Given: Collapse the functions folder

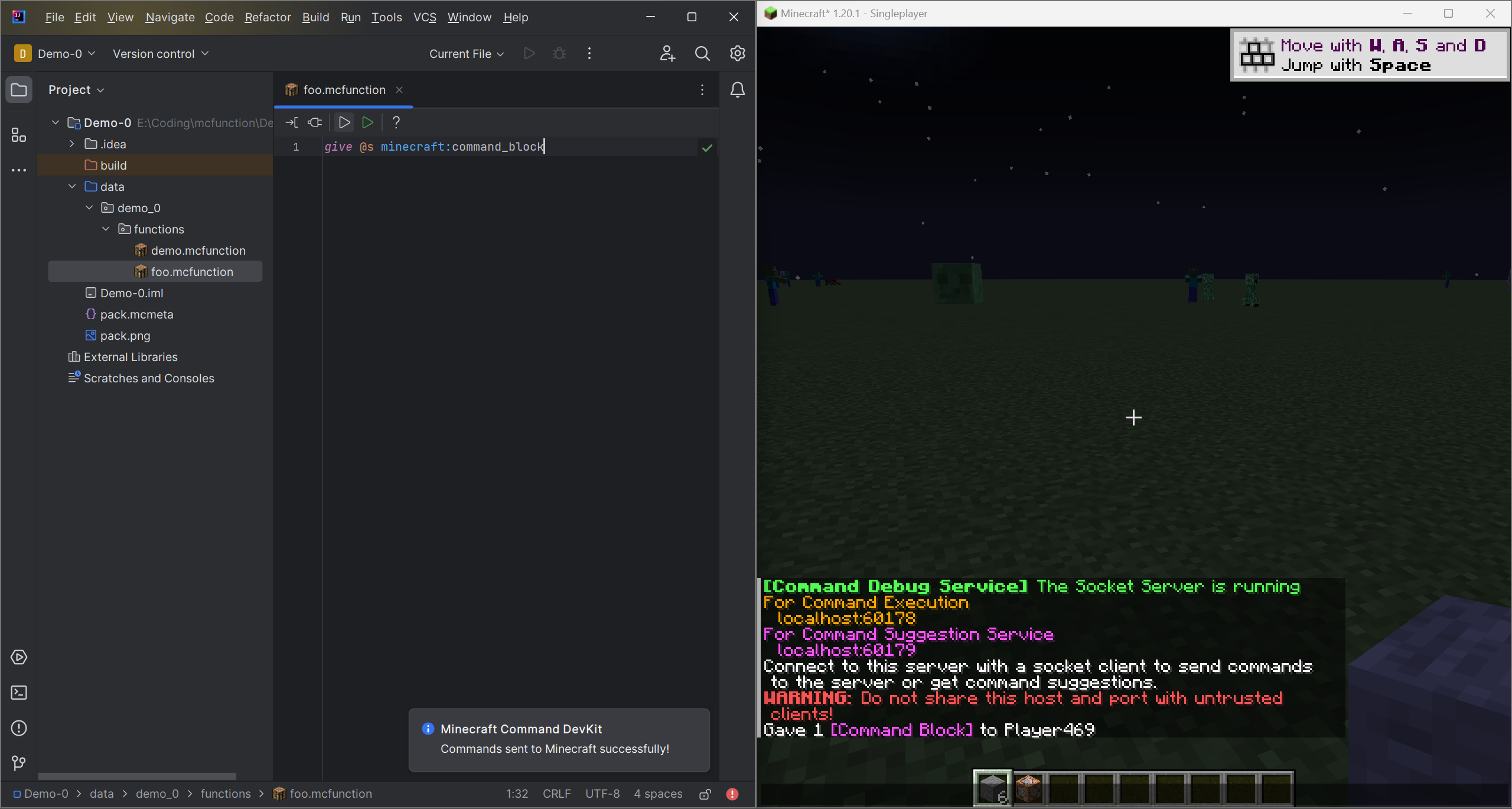Looking at the screenshot, I should click(106, 229).
